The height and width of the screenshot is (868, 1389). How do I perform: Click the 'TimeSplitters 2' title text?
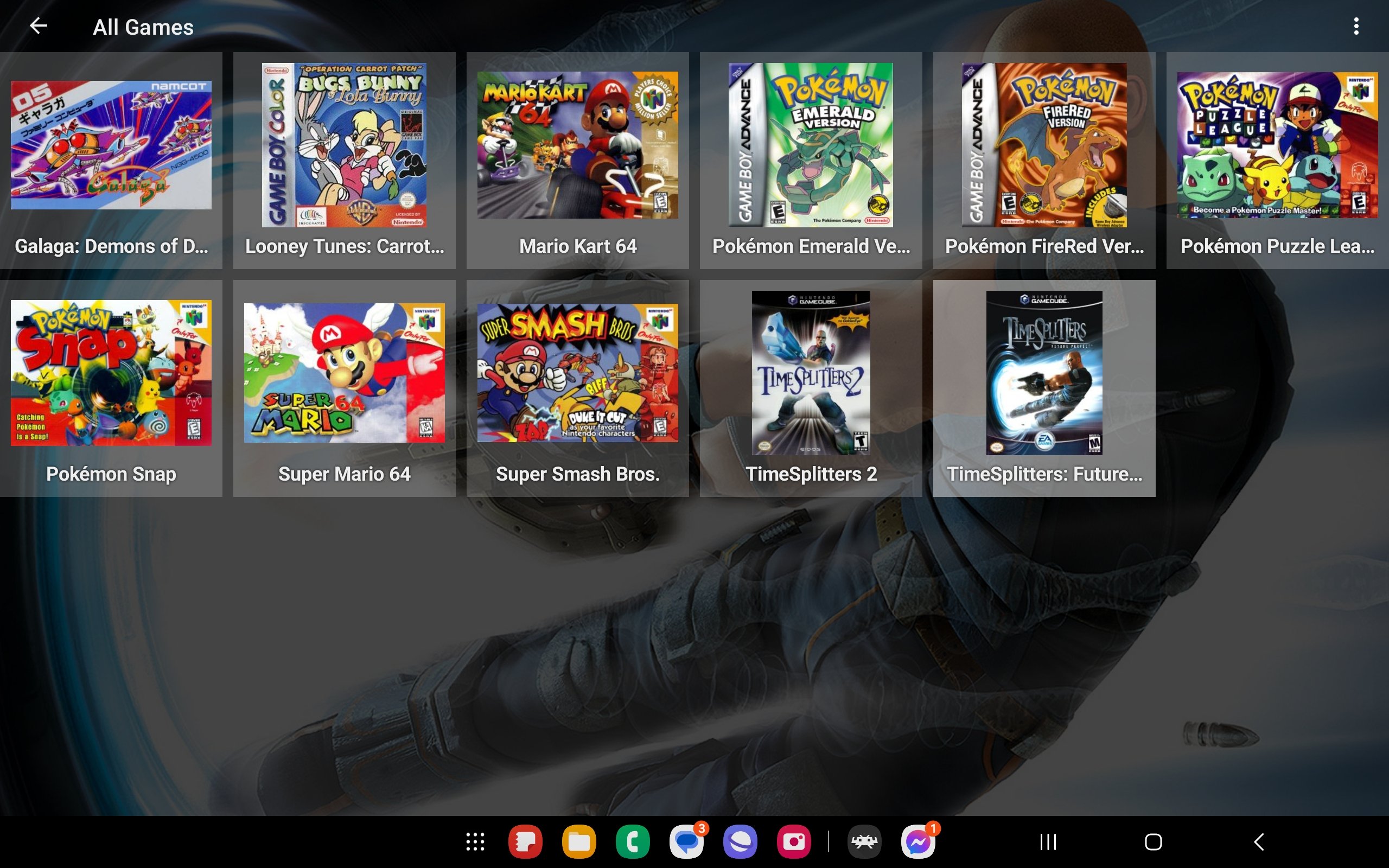[x=811, y=474]
